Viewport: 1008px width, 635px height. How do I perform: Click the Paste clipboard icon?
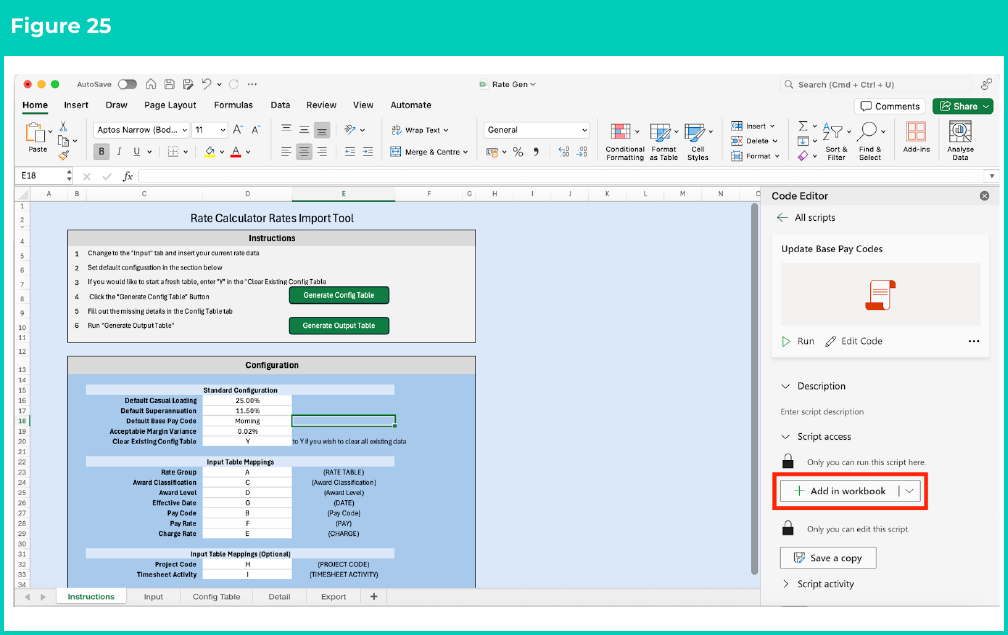(35, 132)
